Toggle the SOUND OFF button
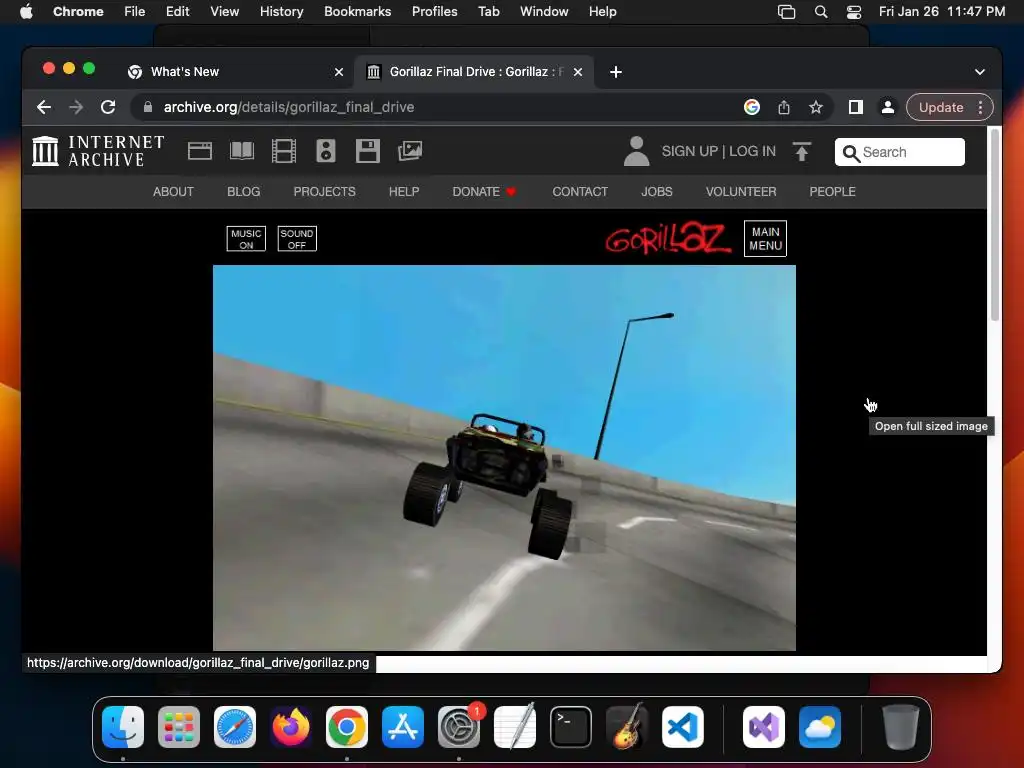 (297, 239)
